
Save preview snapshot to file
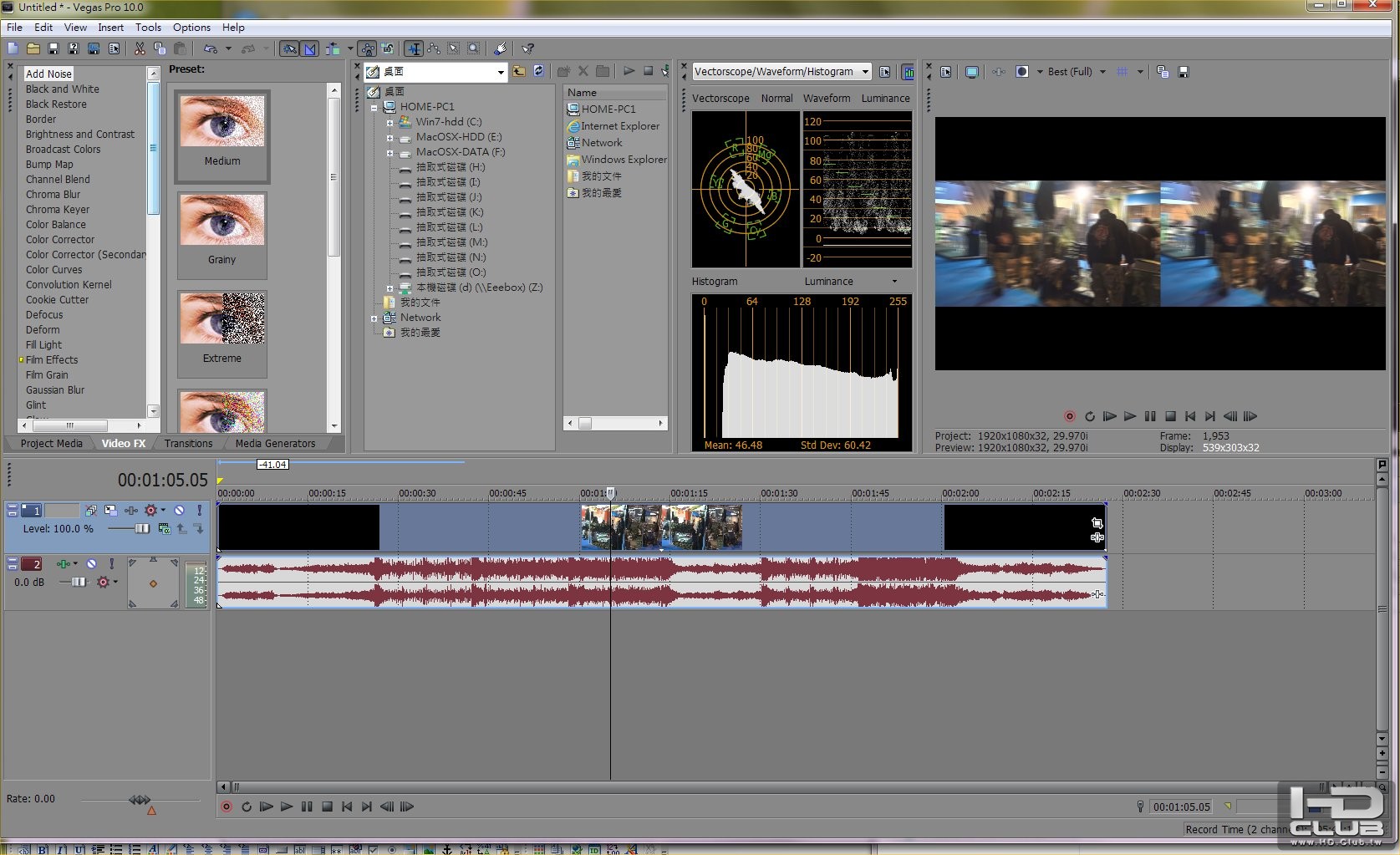1184,72
